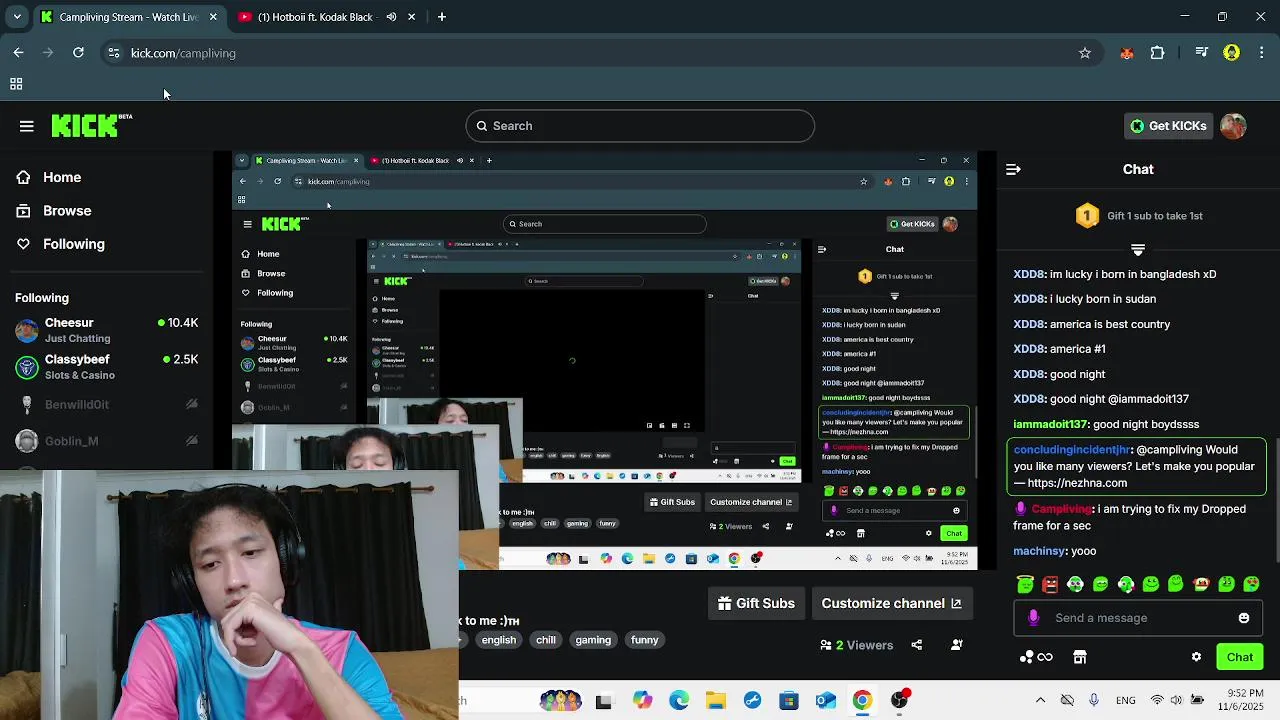Launch Microsoft Edge from the taskbar

[679, 700]
